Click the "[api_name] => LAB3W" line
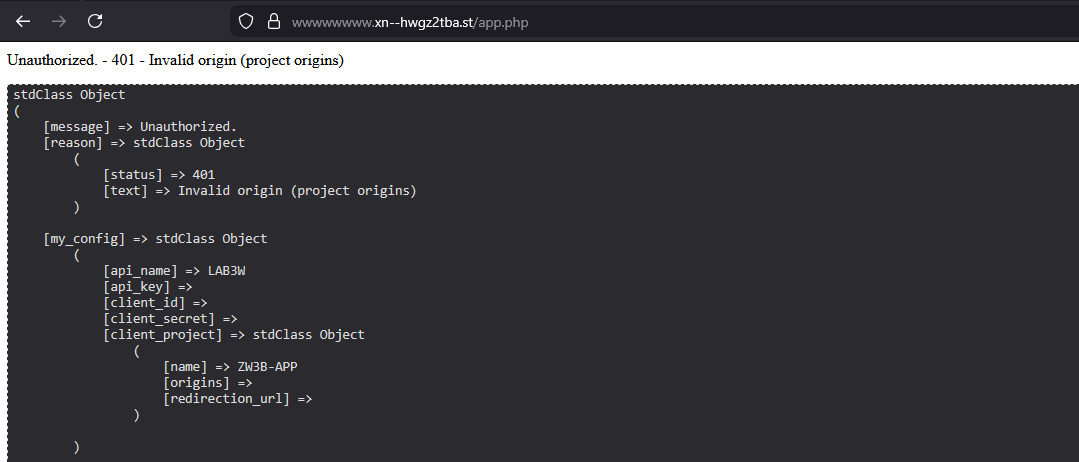Viewport: 1079px width, 462px height. (174, 271)
